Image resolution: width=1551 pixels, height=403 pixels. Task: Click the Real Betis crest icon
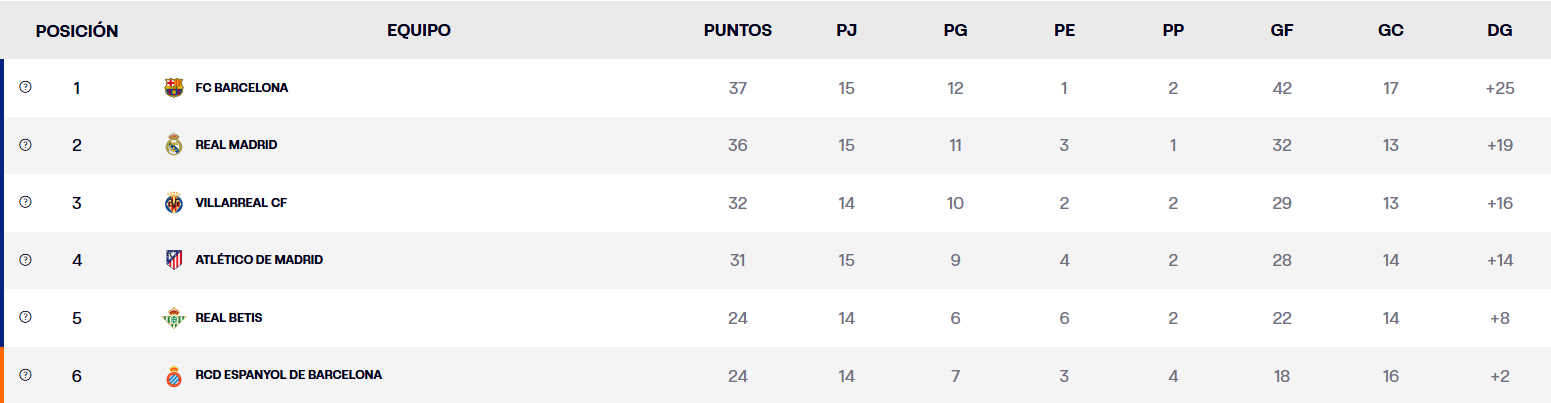pyautogui.click(x=174, y=318)
